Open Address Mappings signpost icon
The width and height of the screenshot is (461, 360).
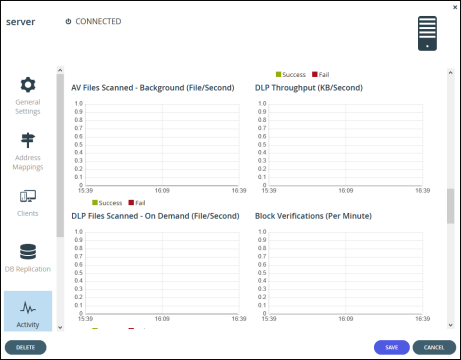coord(28,140)
